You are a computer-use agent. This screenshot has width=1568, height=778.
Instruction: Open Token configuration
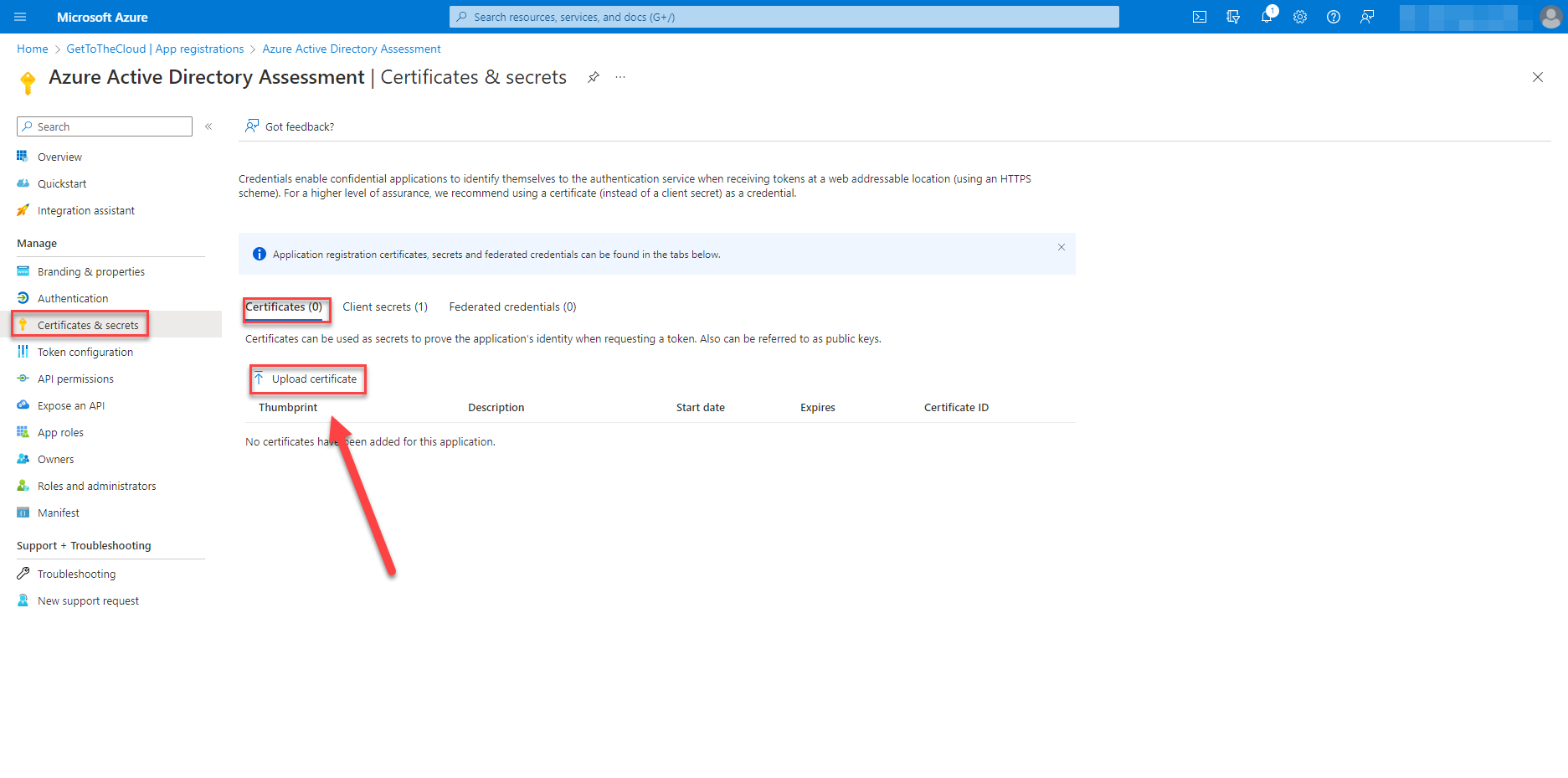[85, 352]
